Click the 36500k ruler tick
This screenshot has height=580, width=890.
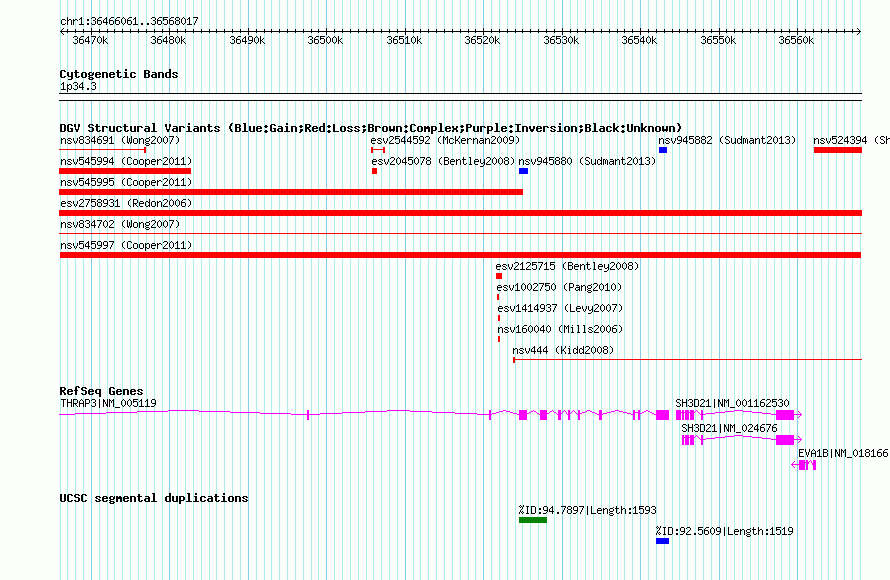point(325,40)
